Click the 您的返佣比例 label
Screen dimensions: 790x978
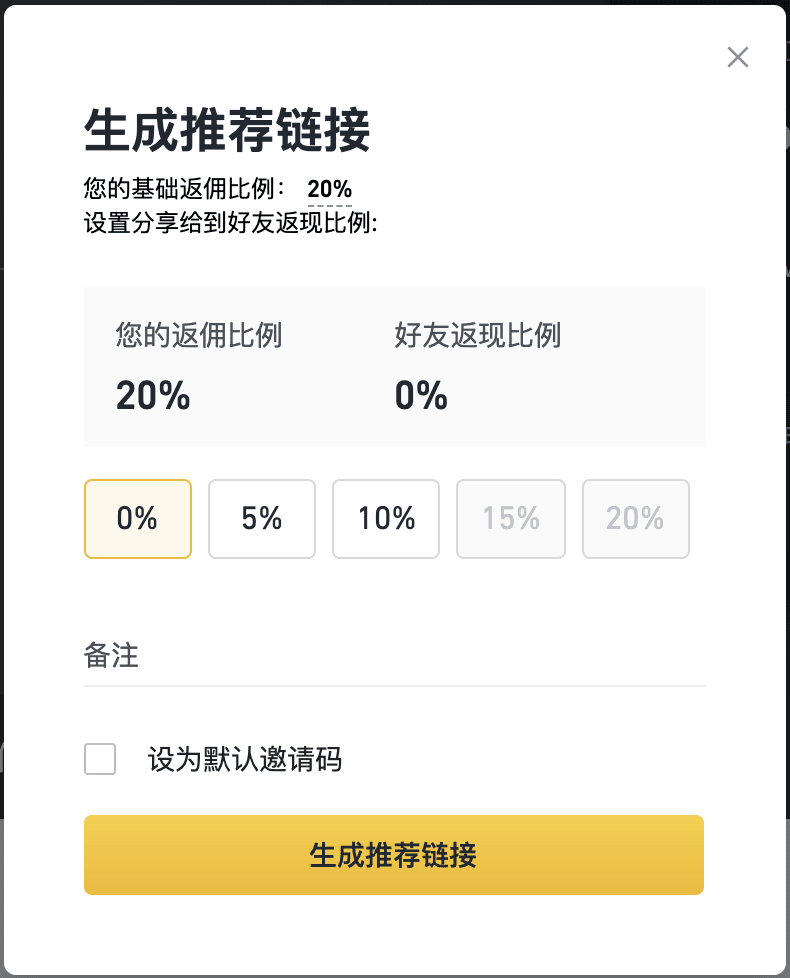click(x=199, y=335)
